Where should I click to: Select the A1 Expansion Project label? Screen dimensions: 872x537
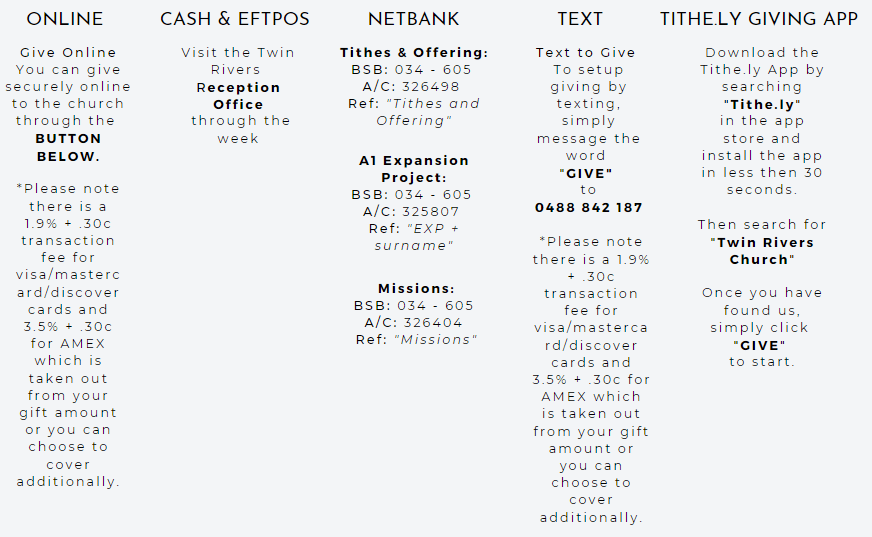tap(414, 169)
